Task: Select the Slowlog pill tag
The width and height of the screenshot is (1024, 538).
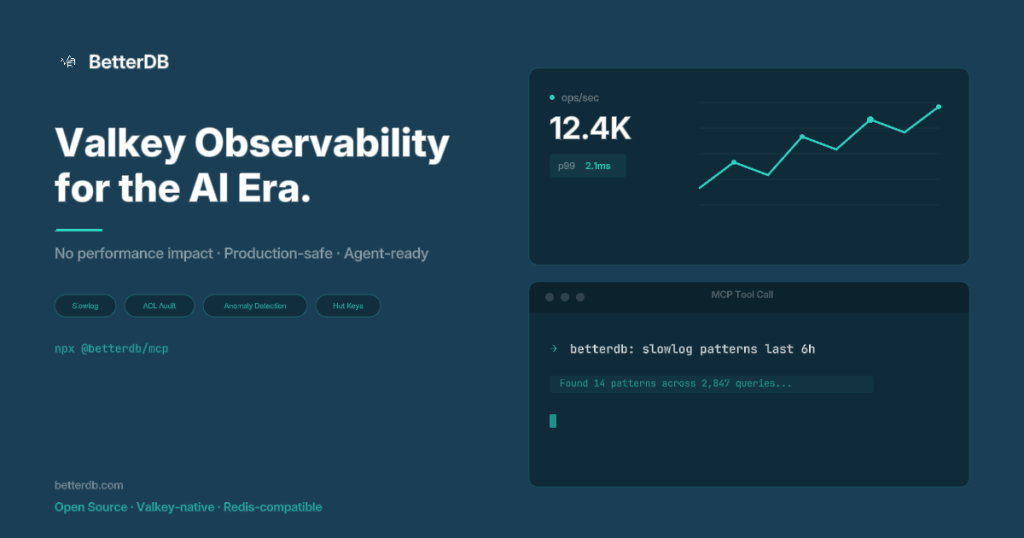Action: coord(85,306)
